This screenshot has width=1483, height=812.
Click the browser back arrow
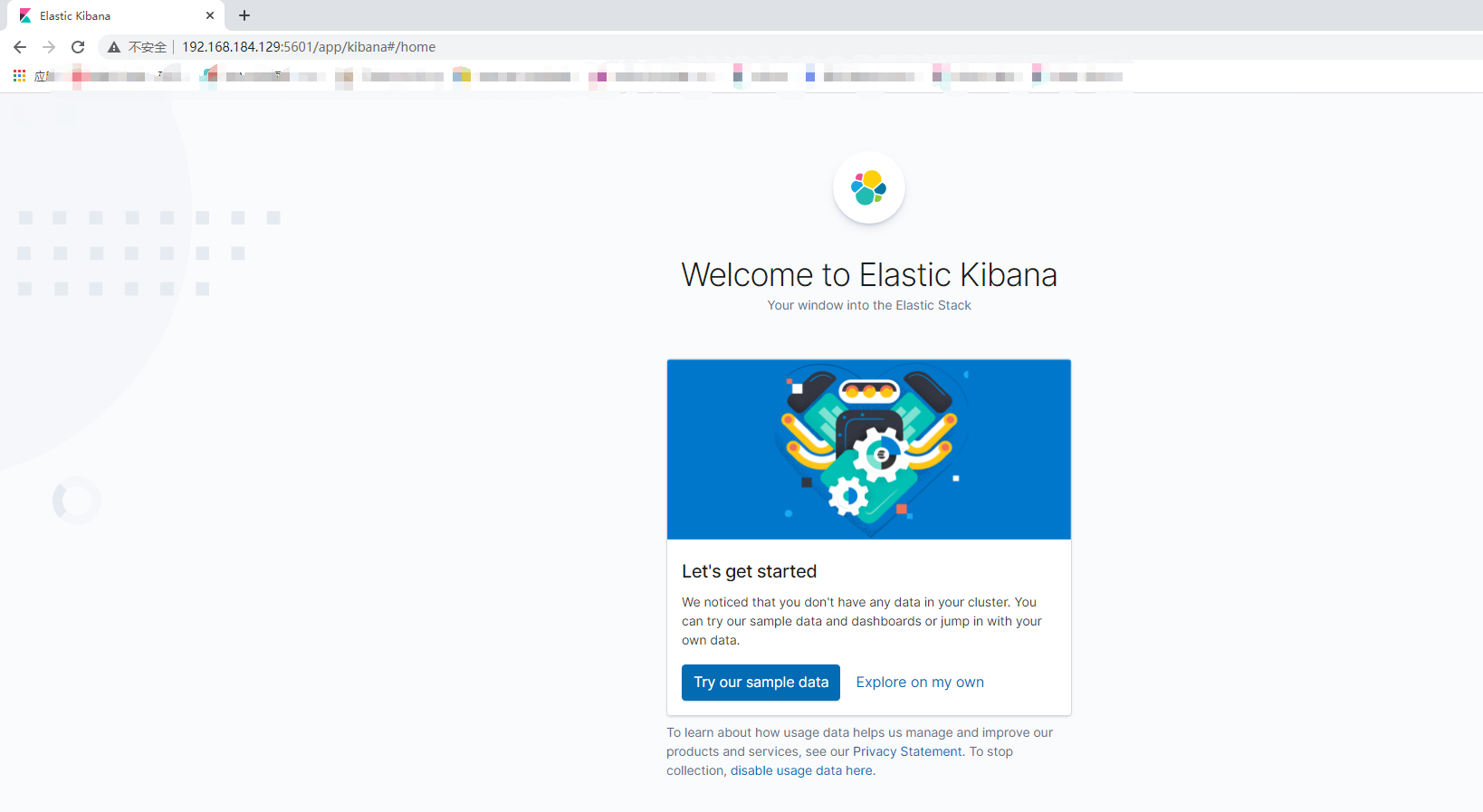[x=20, y=47]
